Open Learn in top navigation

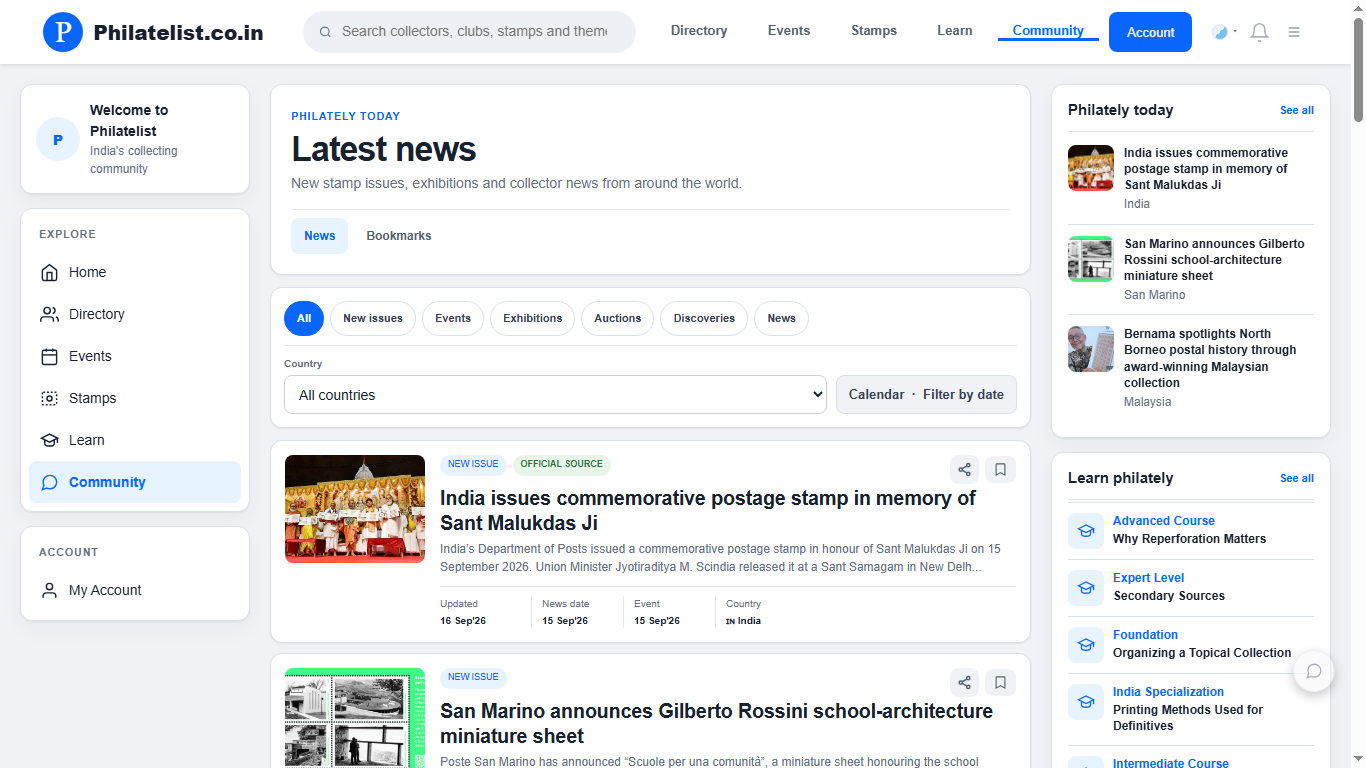(x=955, y=31)
